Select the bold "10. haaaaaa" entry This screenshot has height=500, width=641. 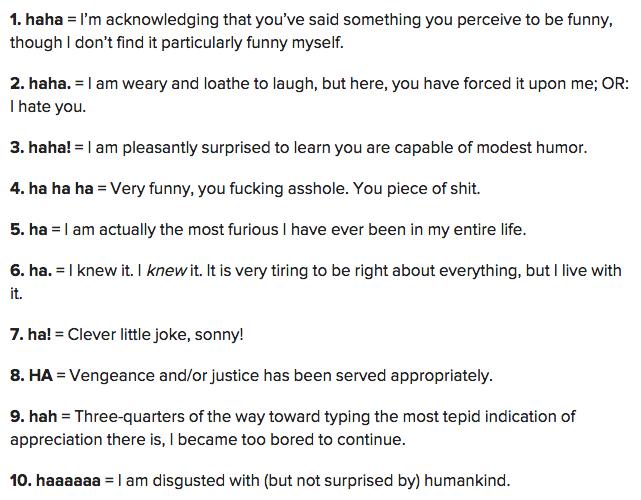tap(55, 480)
